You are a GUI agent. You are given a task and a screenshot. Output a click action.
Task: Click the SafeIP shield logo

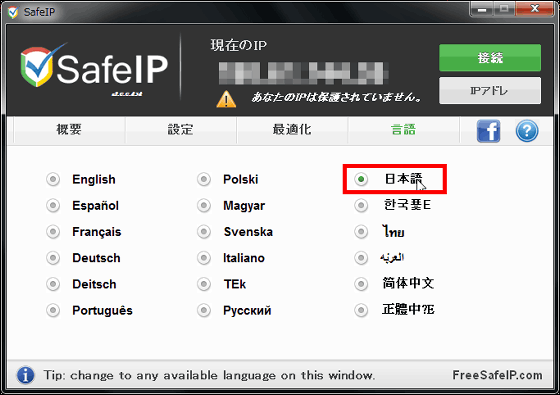coord(37,66)
